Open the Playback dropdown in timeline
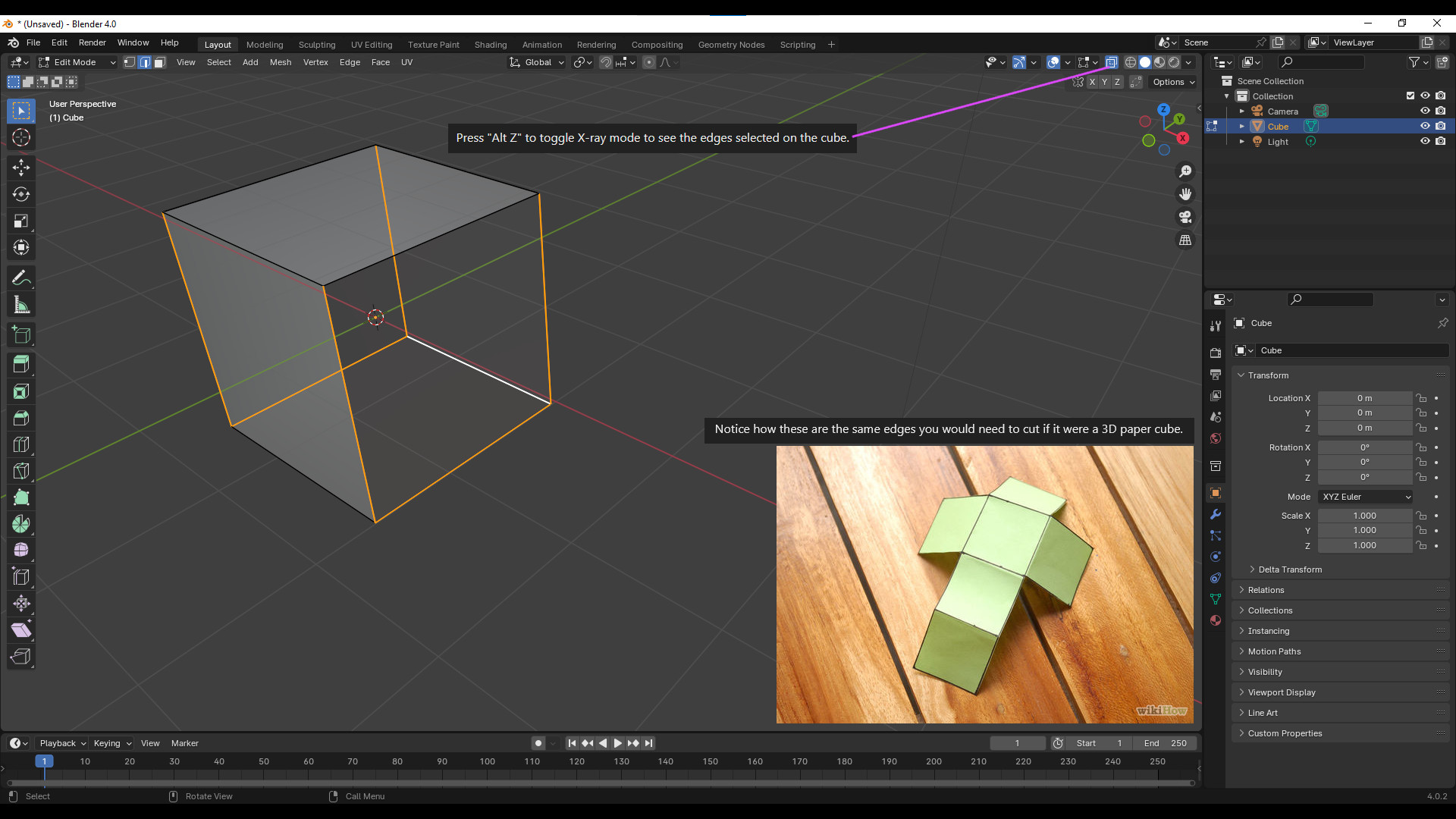The height and width of the screenshot is (819, 1456). click(63, 743)
